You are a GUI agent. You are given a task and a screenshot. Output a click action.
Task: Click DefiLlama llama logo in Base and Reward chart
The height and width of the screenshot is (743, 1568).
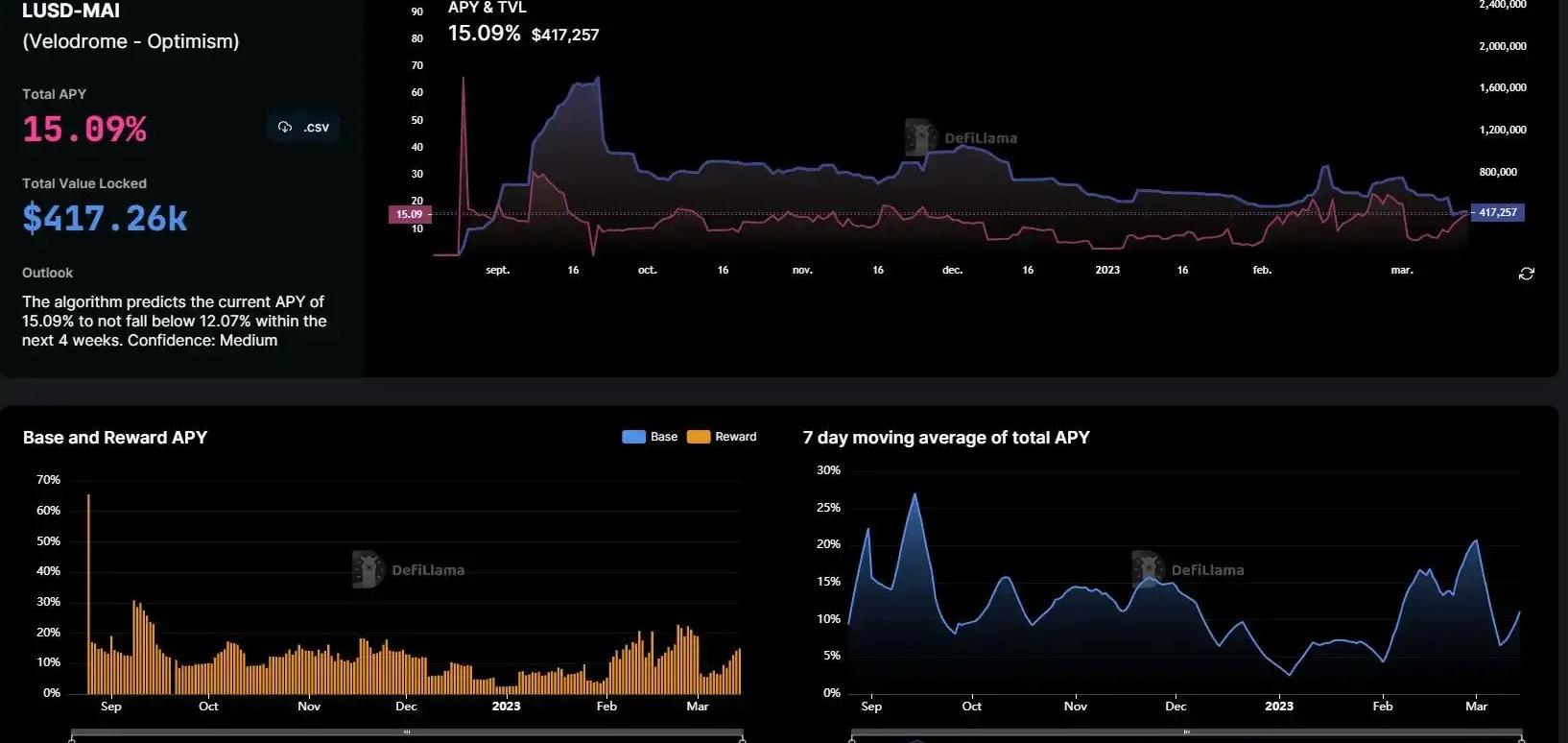(x=368, y=569)
